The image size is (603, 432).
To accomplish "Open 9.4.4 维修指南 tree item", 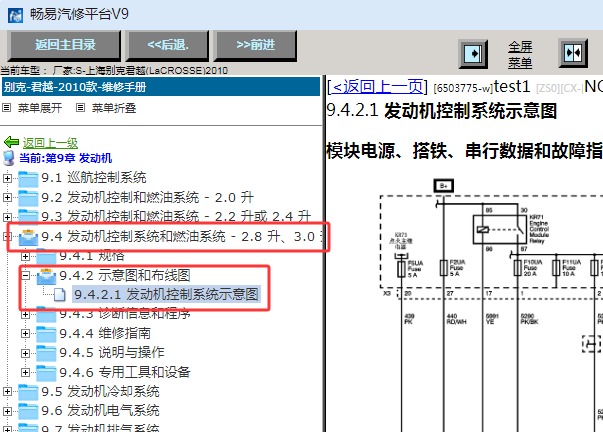I will (105, 333).
